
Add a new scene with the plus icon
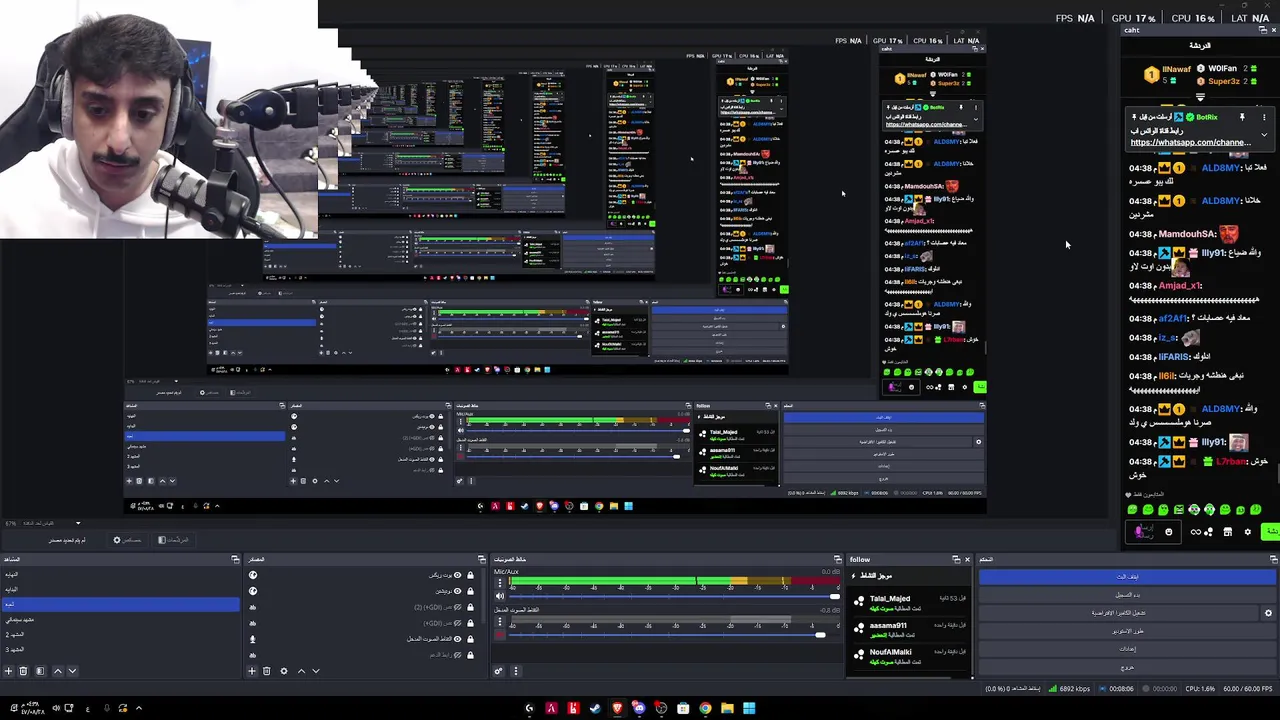coord(8,671)
